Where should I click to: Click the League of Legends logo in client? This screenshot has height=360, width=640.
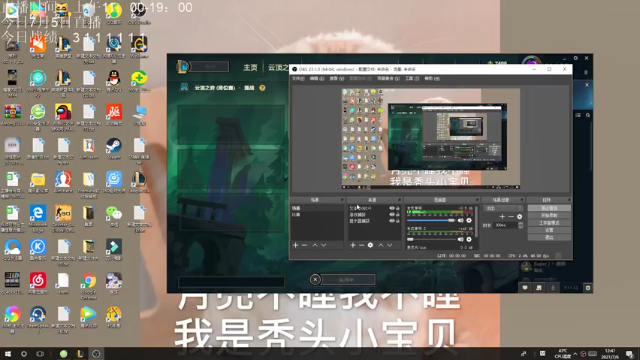(182, 67)
